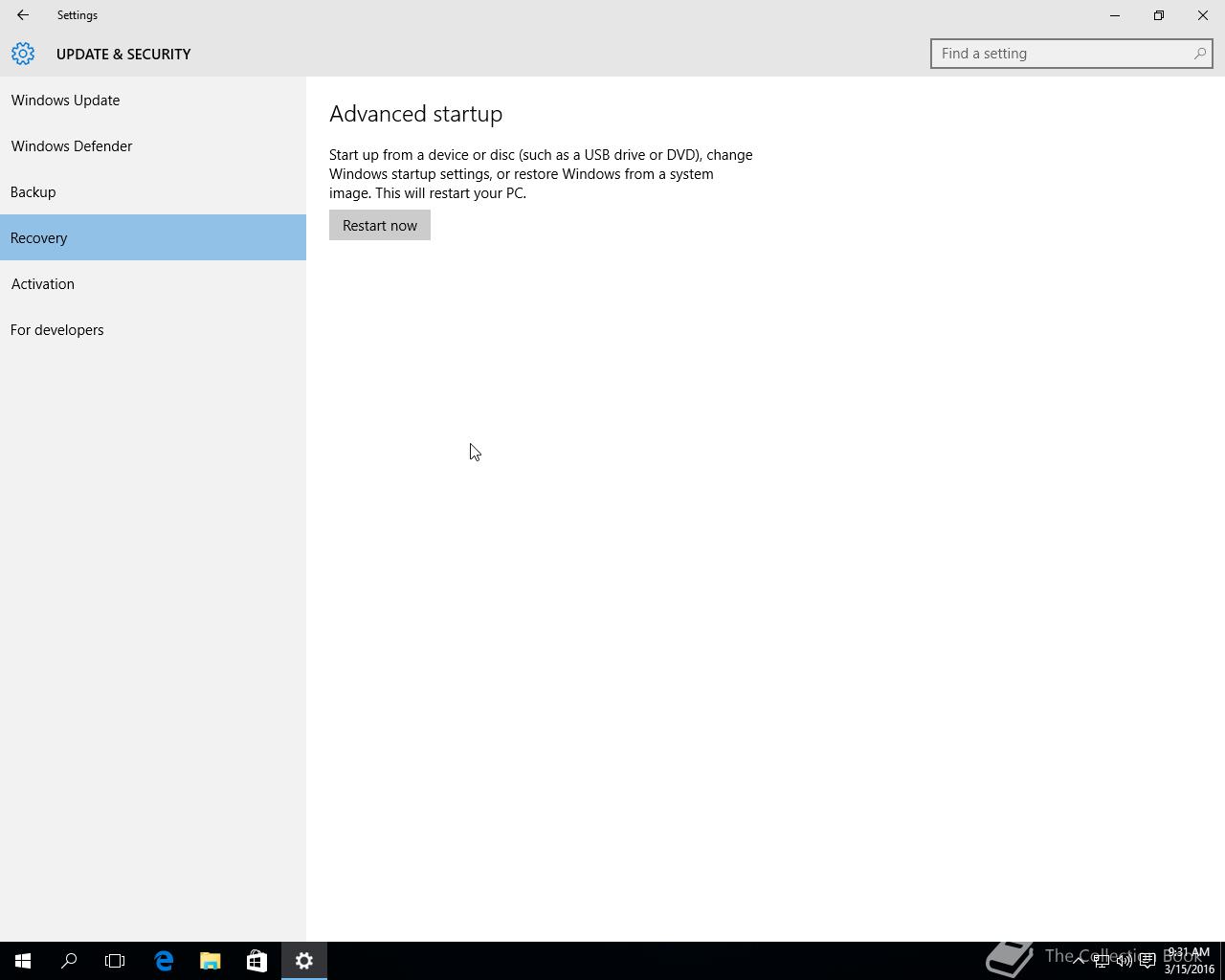The height and width of the screenshot is (980, 1225).
Task: Click the Advanced startup heading
Action: pyautogui.click(x=415, y=114)
